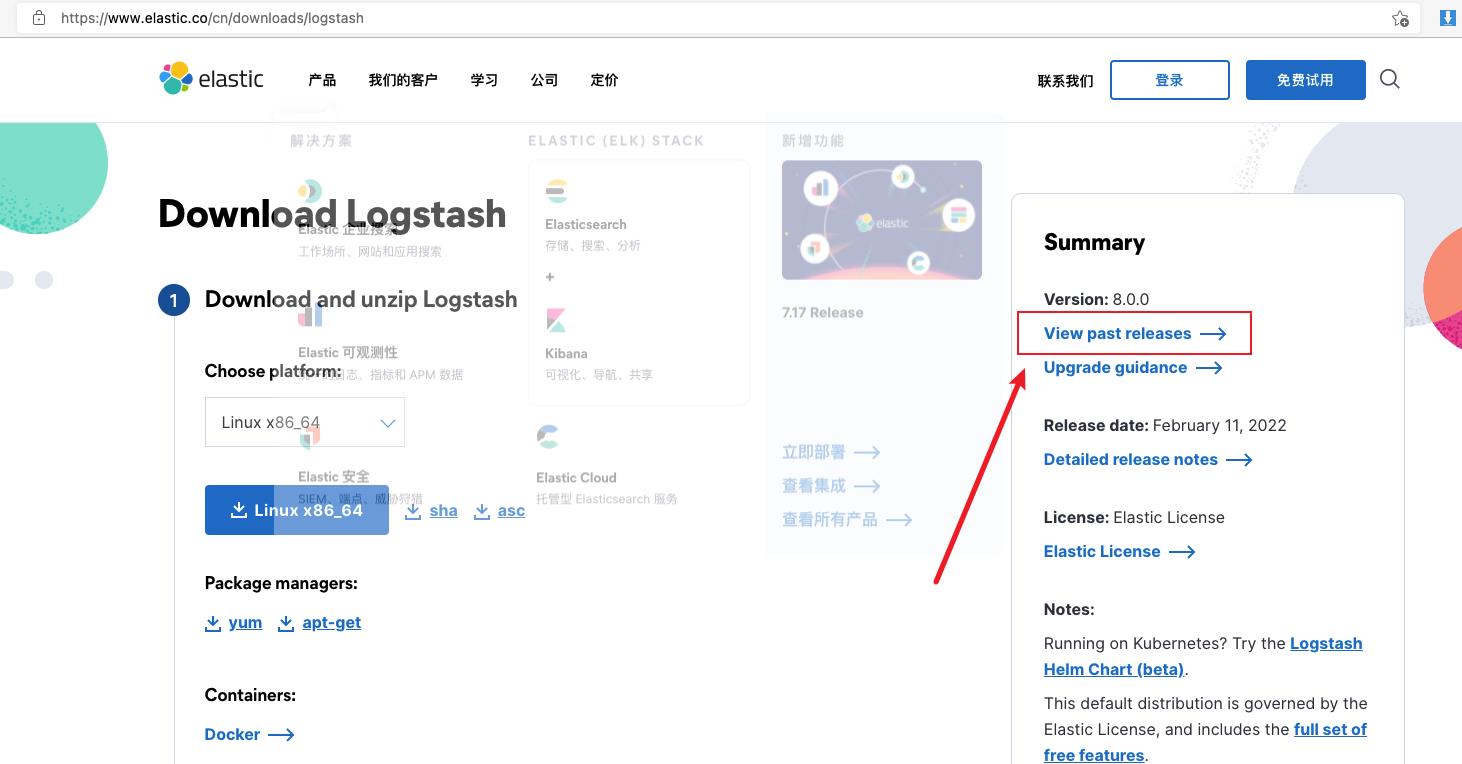Click the Download Logstash heading
Image resolution: width=1462 pixels, height=764 pixels.
click(332, 214)
